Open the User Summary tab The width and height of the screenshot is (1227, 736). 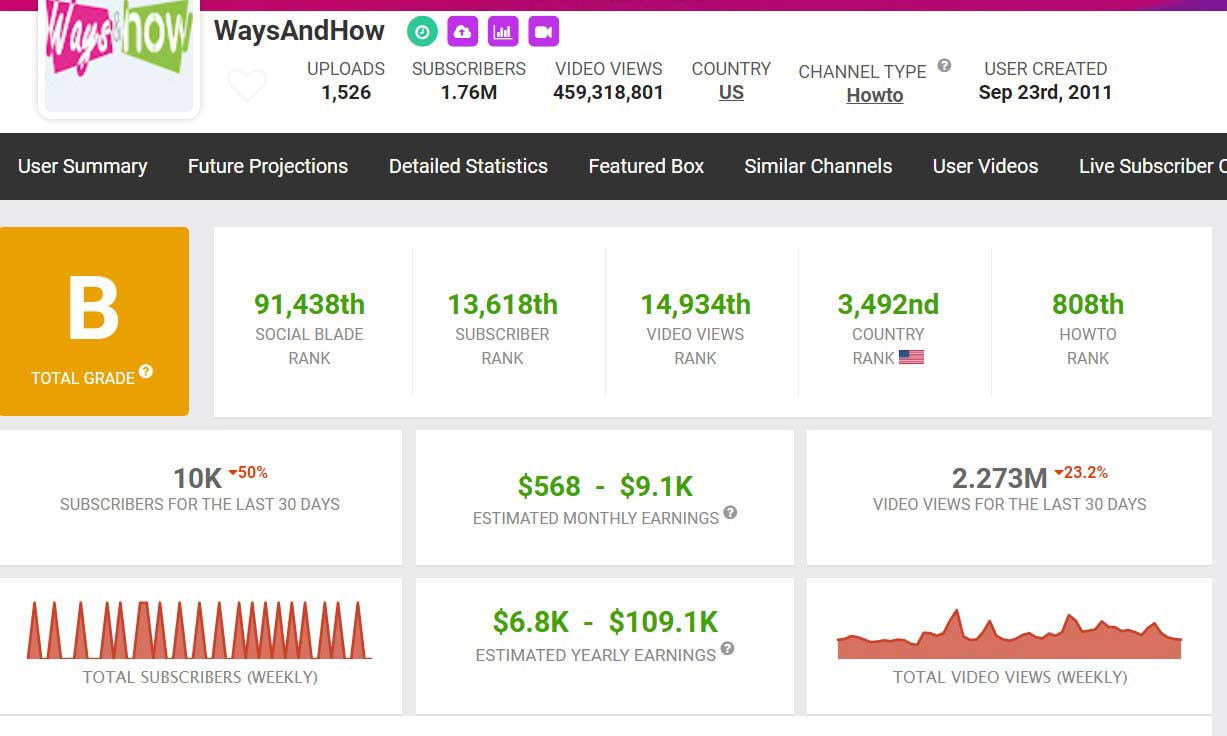point(82,166)
